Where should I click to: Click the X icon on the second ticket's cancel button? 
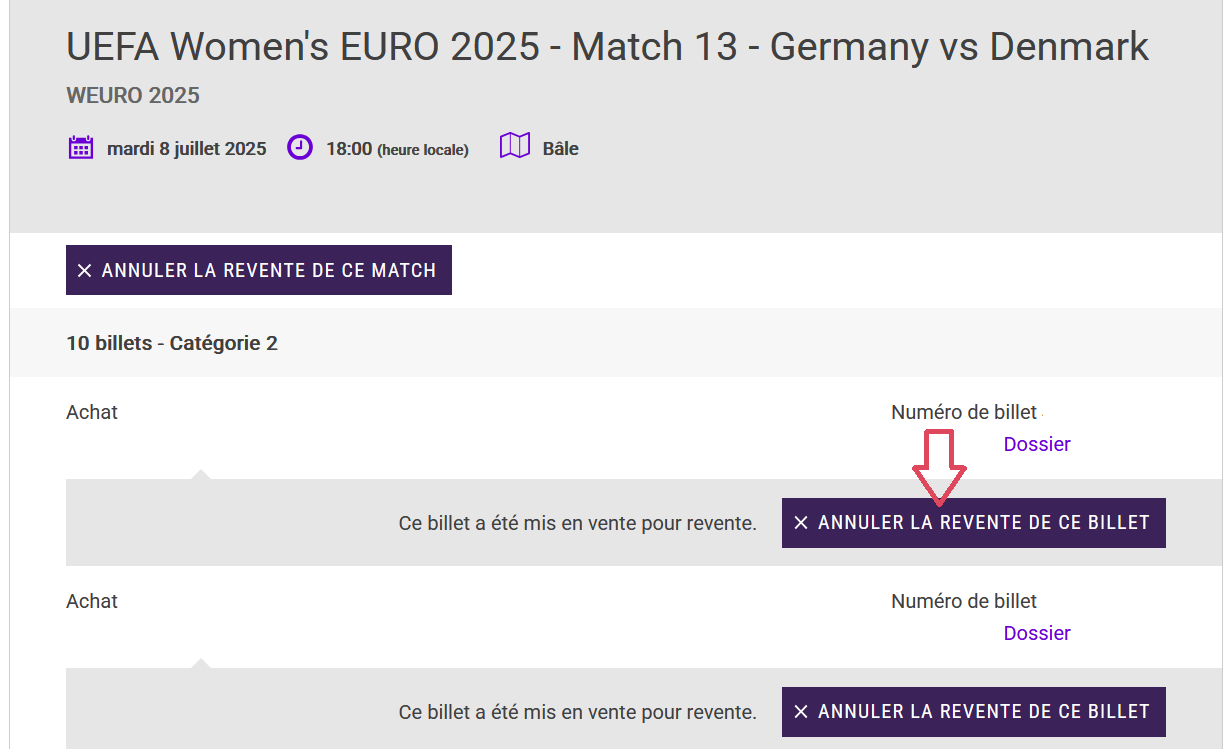[801, 712]
